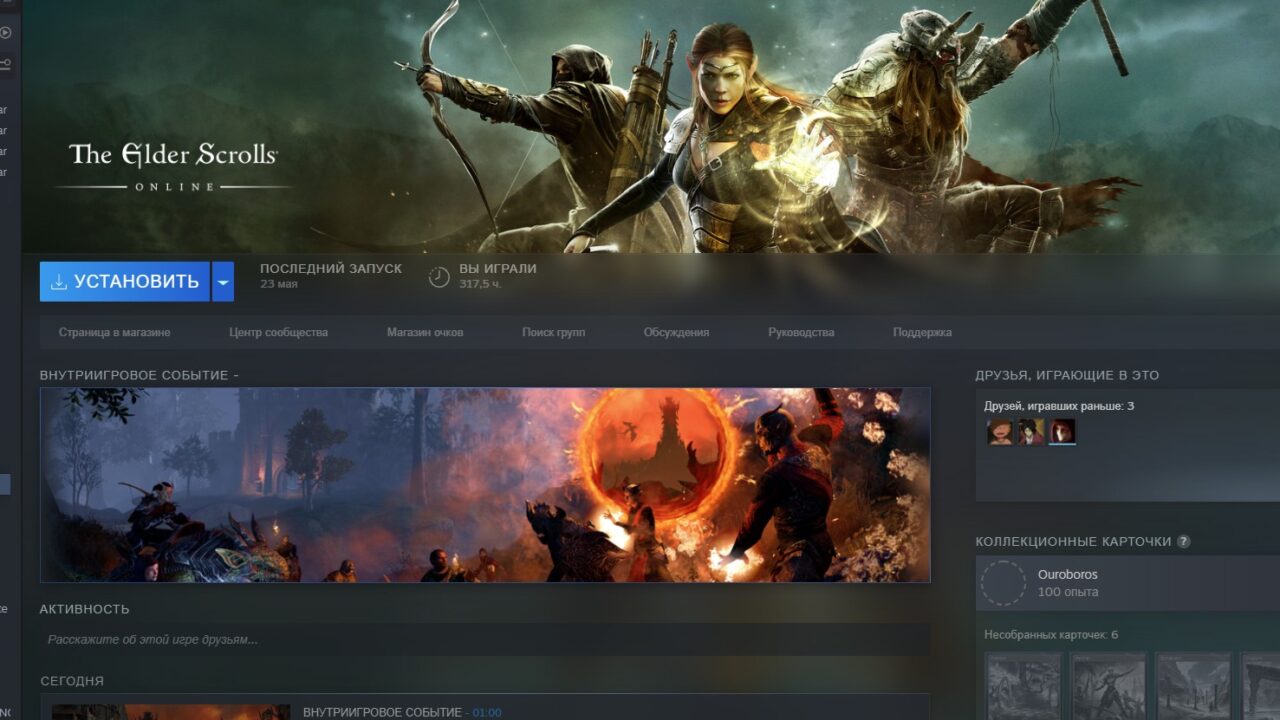Screen dimensions: 1280x720
Task: Select Поиск групп in the game nav bar
Action: (553, 332)
